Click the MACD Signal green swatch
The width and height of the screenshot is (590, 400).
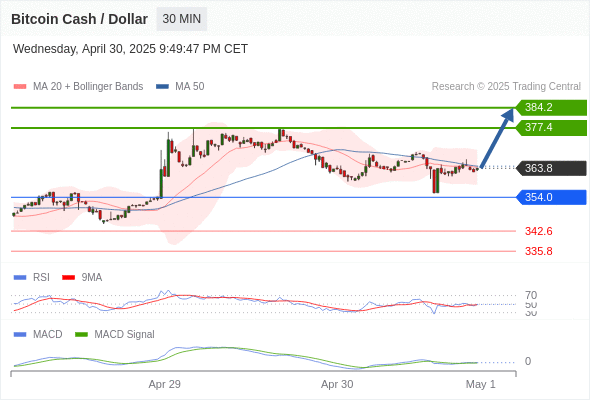tap(81, 335)
